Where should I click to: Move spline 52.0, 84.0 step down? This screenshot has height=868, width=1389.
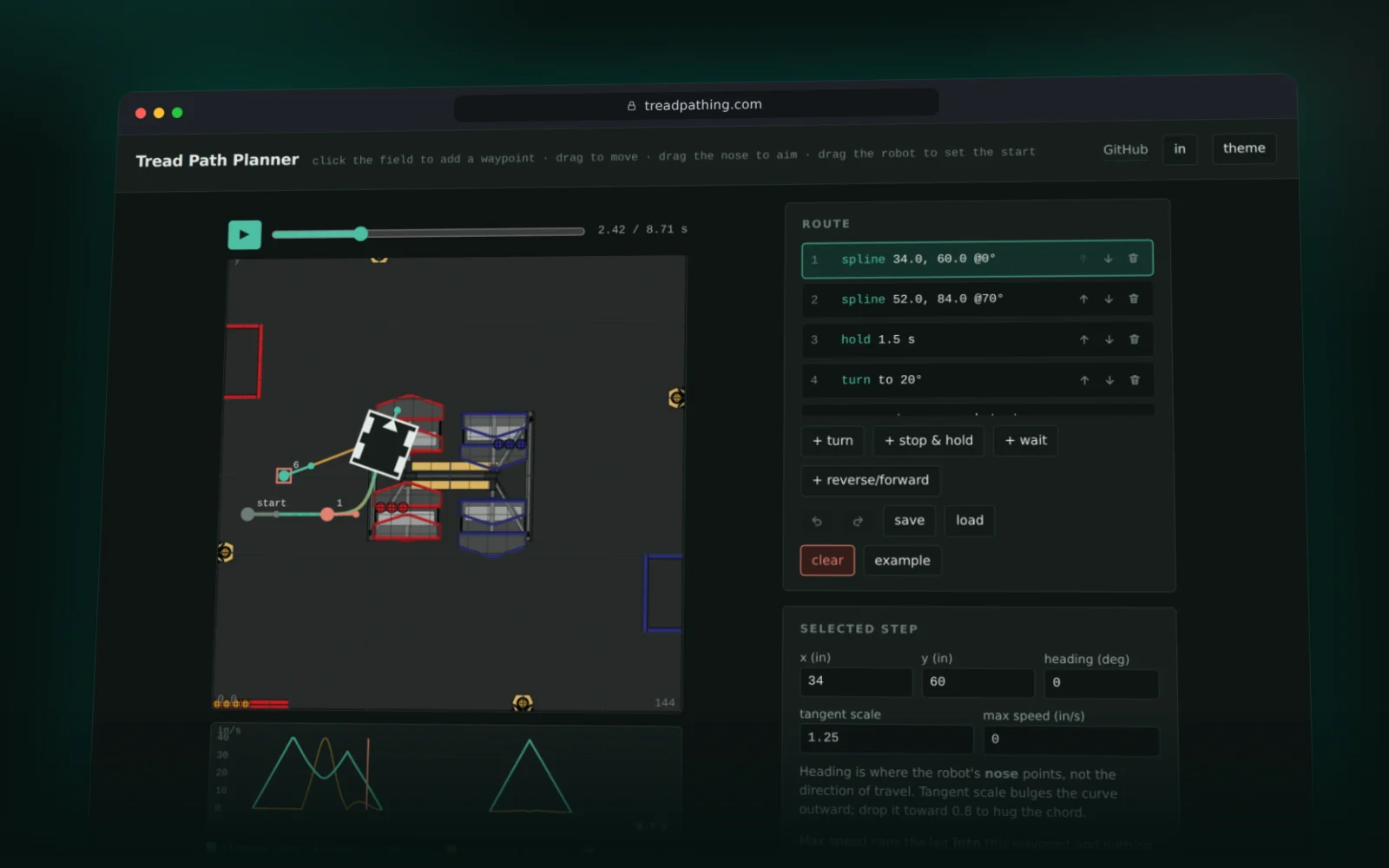(1109, 299)
